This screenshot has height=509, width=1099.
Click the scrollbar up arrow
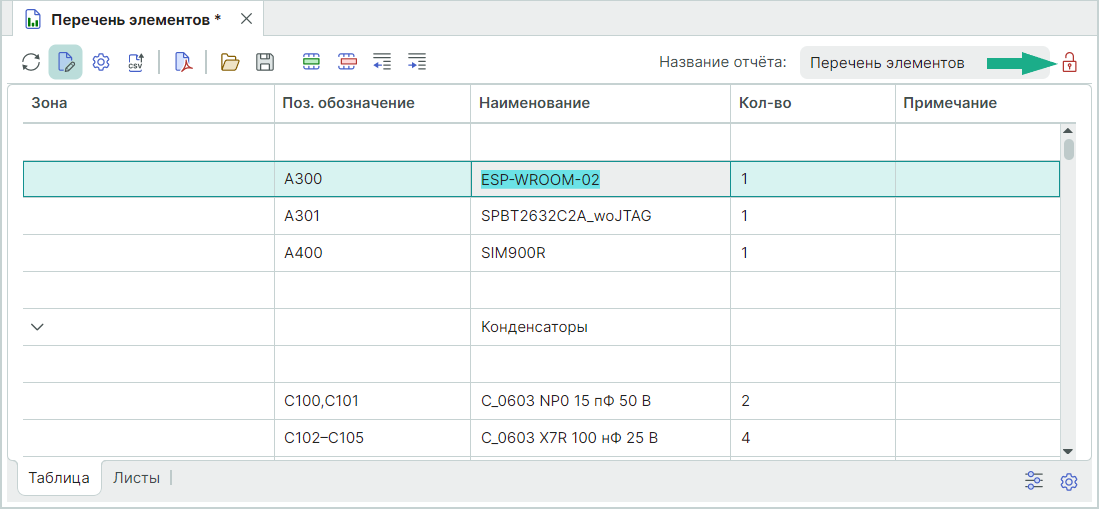(1068, 130)
